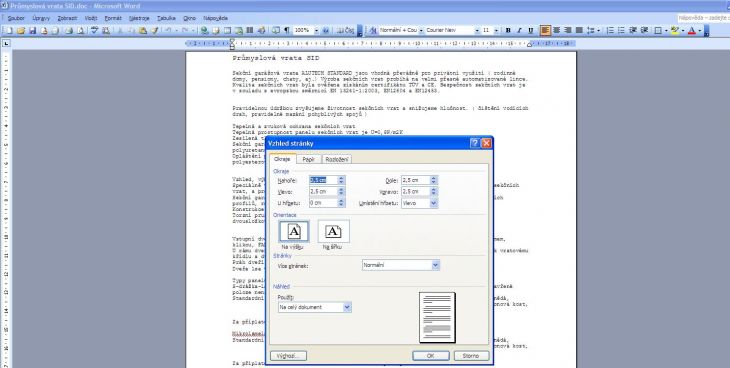Open the Použít Na celý dokument dropdown
Screen dimensions: 730x368
click(x=347, y=307)
